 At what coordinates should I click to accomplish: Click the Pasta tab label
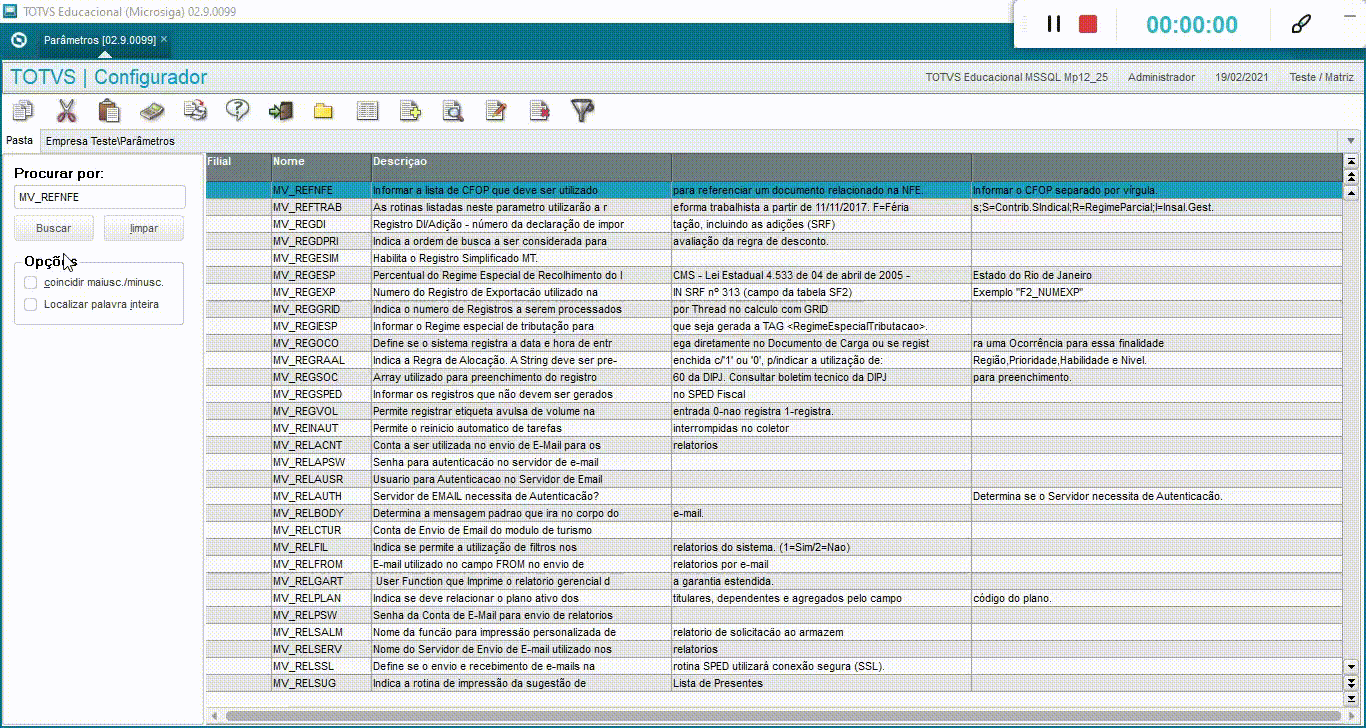(x=20, y=140)
